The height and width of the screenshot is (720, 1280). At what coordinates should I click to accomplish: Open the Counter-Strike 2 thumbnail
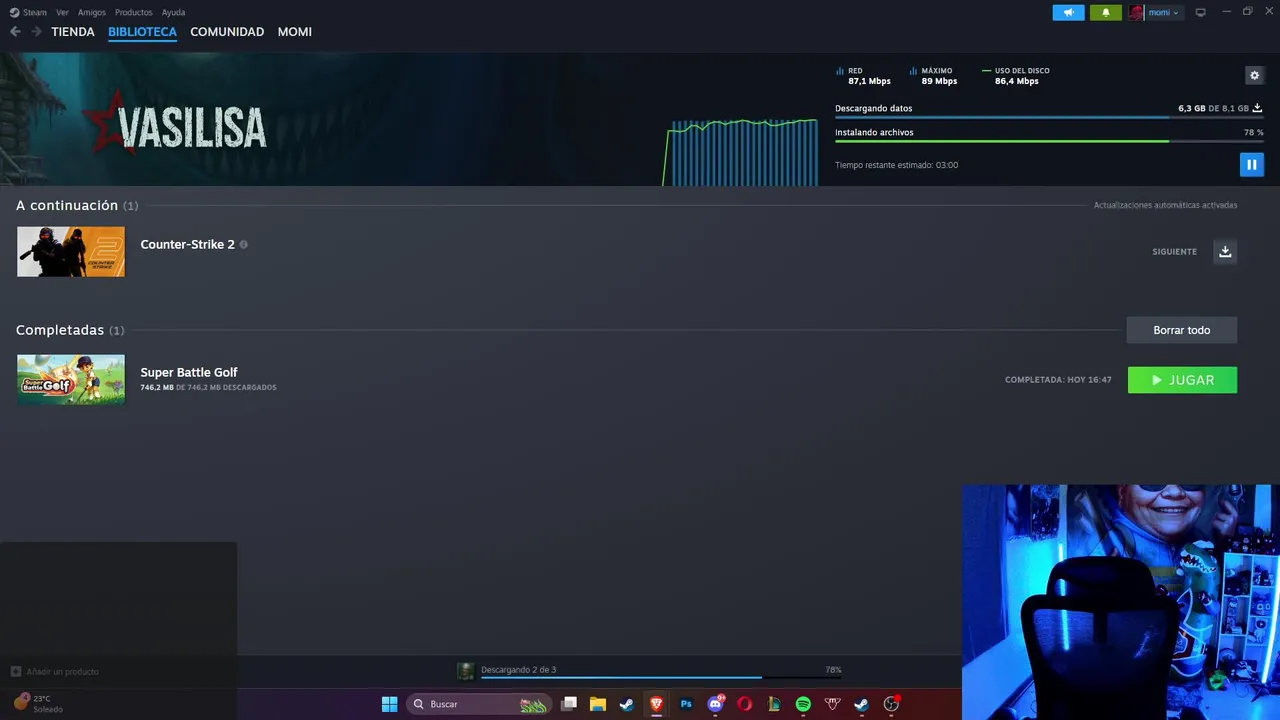coord(71,251)
